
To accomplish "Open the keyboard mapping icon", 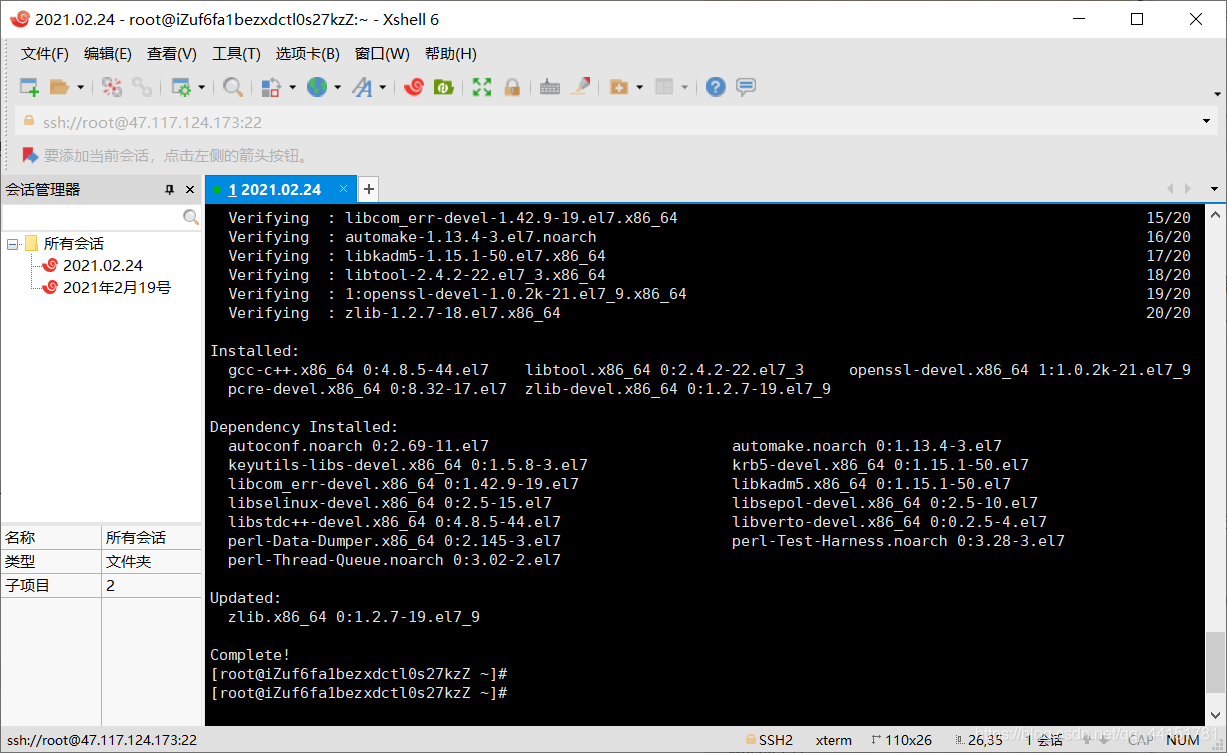I will point(549,87).
